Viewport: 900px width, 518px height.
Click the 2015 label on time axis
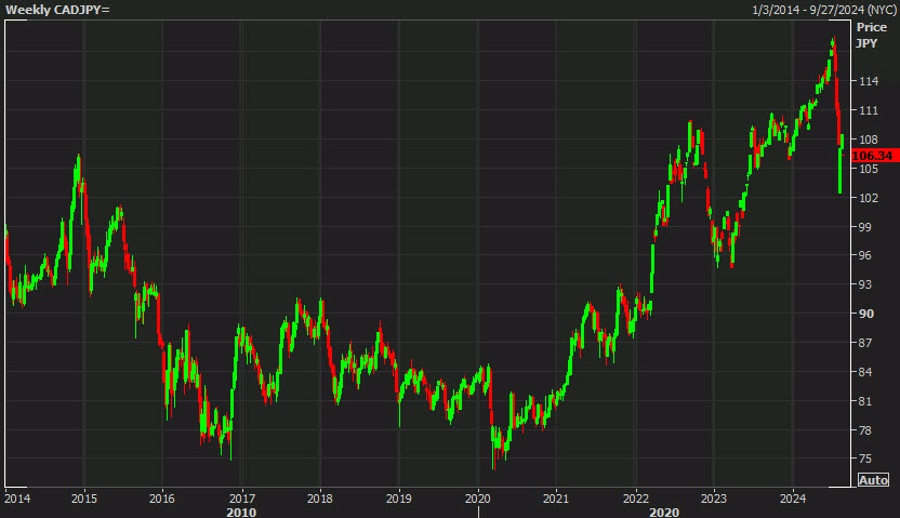pyautogui.click(x=84, y=498)
